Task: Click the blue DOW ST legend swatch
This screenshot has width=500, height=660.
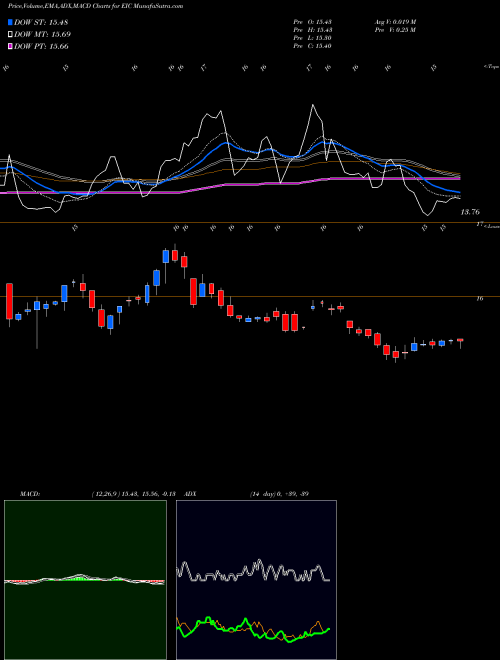Action: click(10, 22)
